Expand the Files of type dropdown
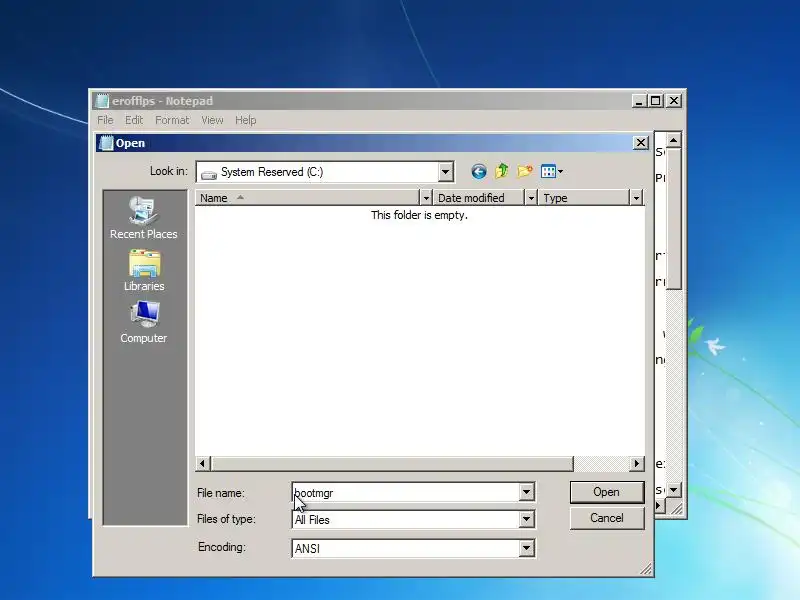The width and height of the screenshot is (800, 600). (x=526, y=519)
